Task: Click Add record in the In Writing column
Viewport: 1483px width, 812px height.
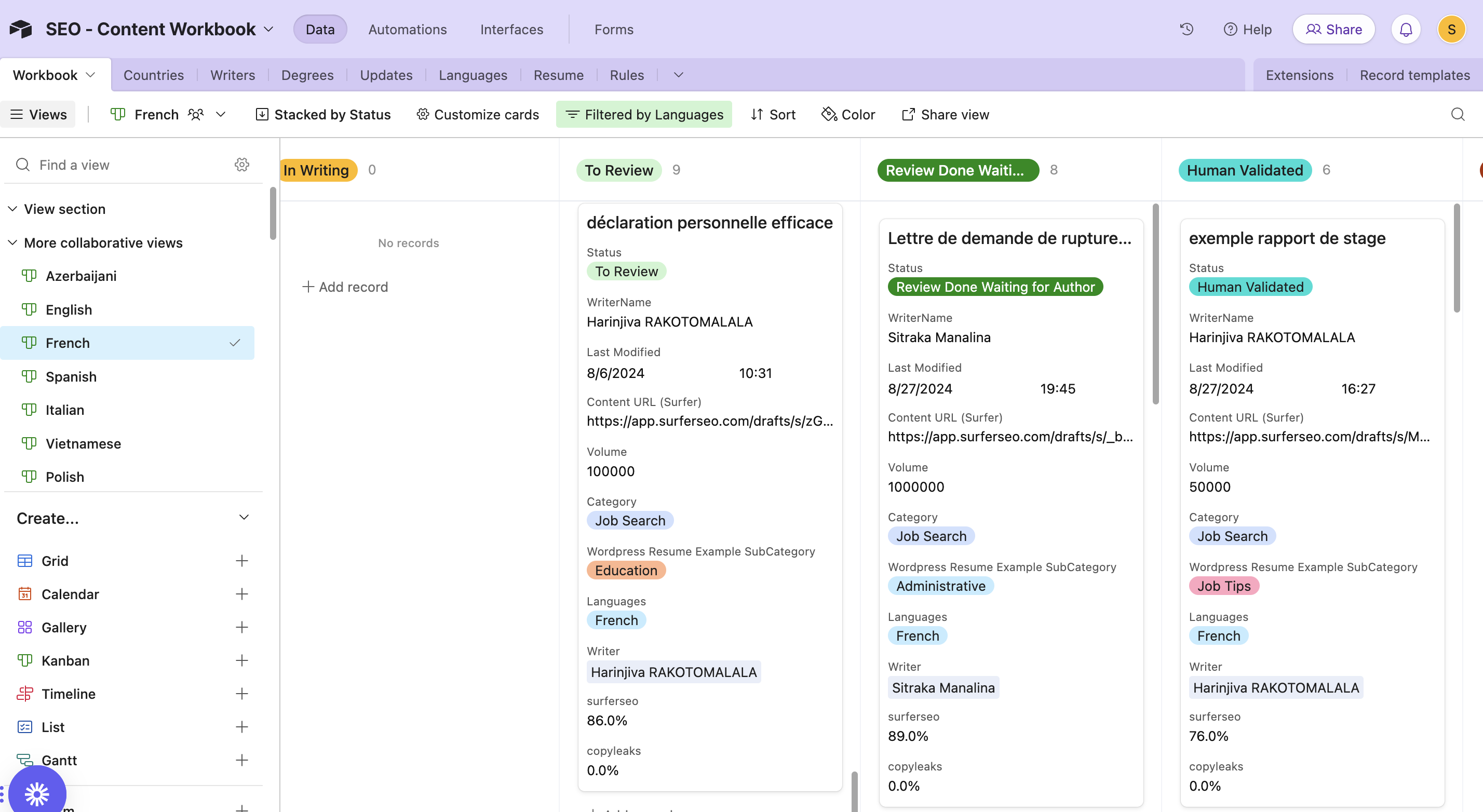Action: 345,287
